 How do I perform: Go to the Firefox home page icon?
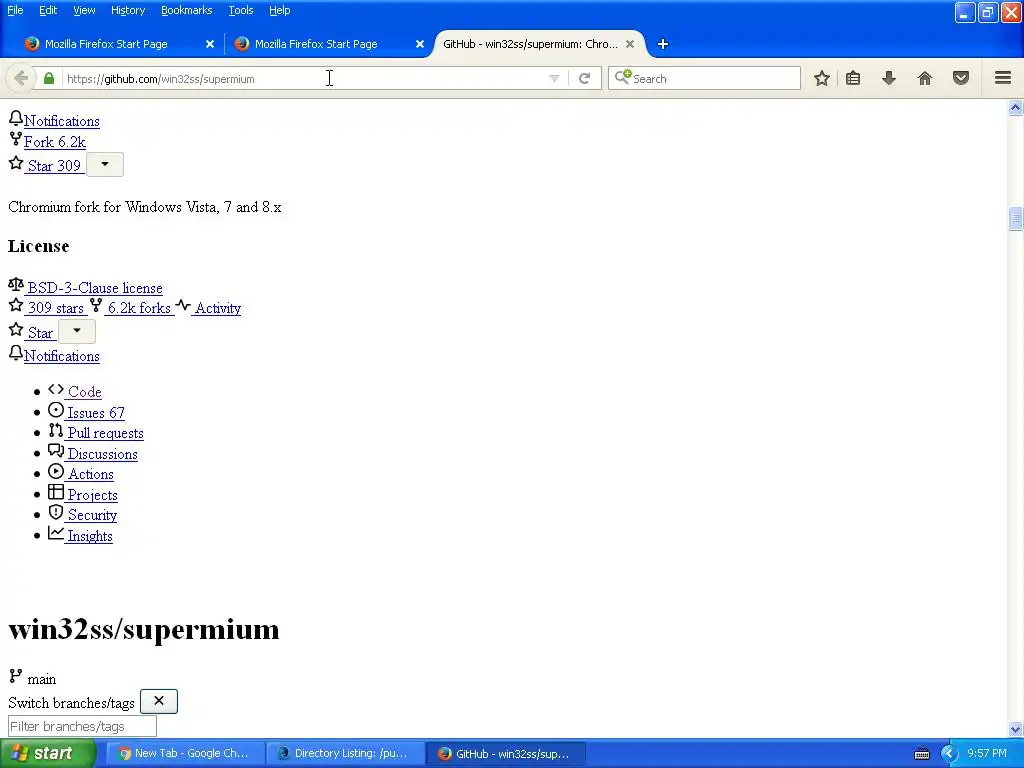click(925, 78)
